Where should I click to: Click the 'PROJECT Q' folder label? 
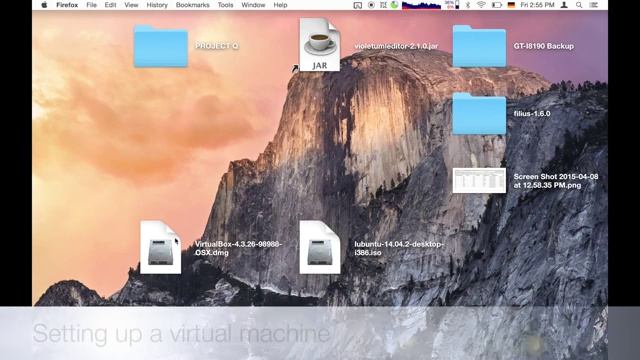click(x=217, y=46)
